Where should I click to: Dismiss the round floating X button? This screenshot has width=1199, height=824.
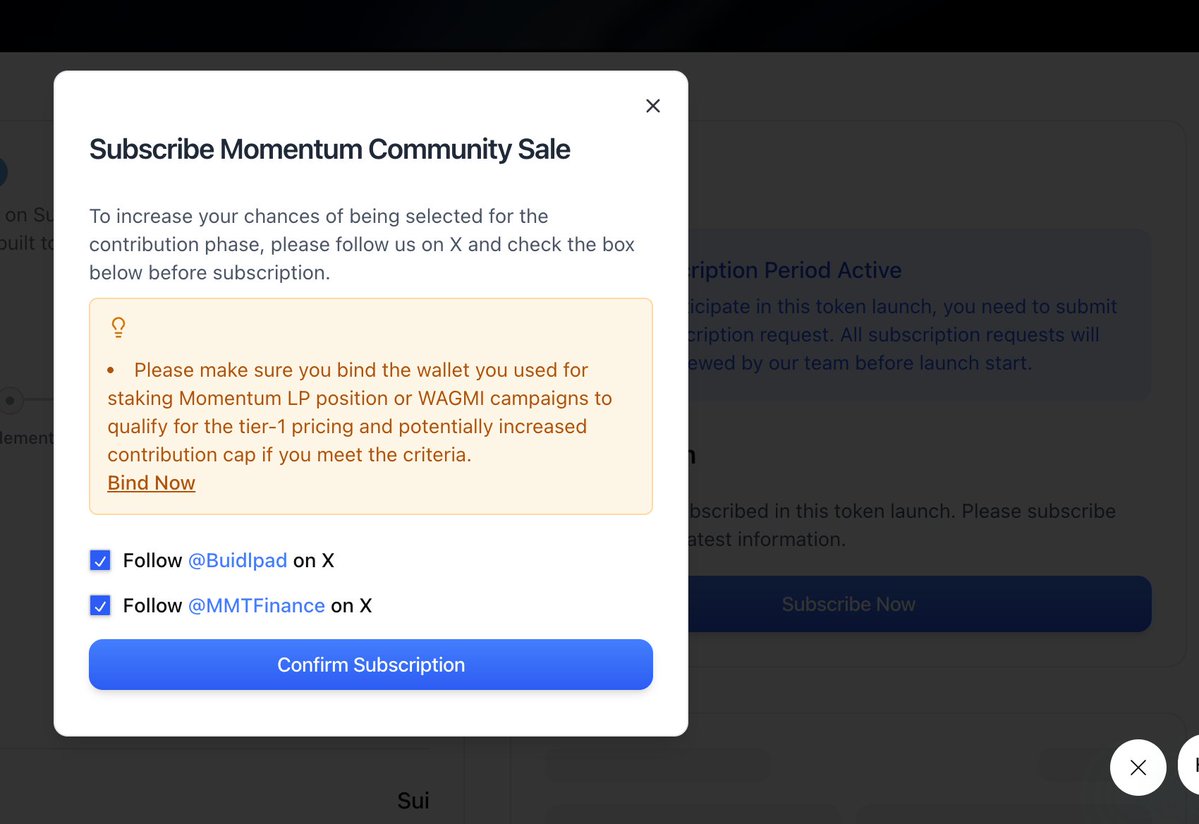[1137, 767]
